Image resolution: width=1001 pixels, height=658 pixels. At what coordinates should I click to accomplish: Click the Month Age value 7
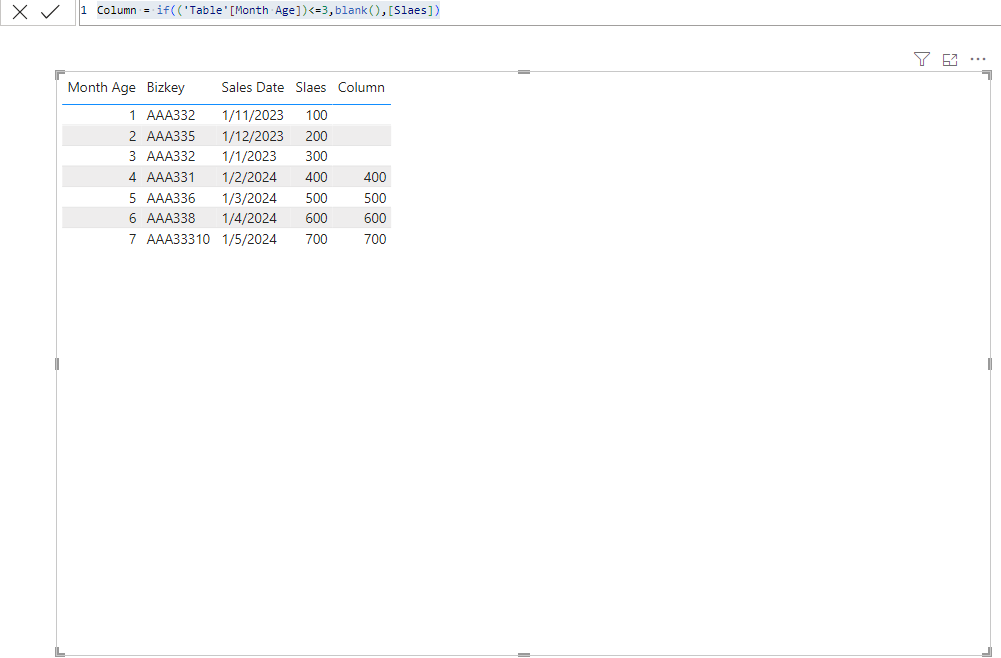132,239
